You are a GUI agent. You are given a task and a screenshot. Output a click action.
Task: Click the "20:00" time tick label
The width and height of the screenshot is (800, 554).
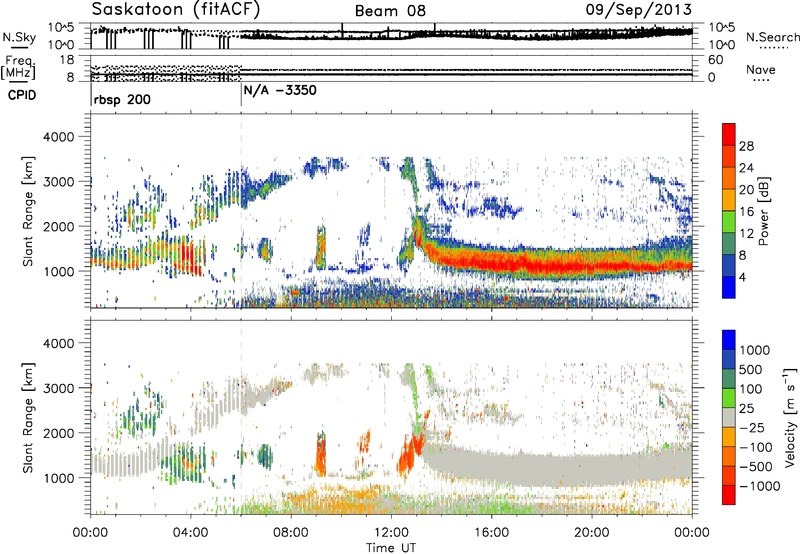tap(591, 533)
